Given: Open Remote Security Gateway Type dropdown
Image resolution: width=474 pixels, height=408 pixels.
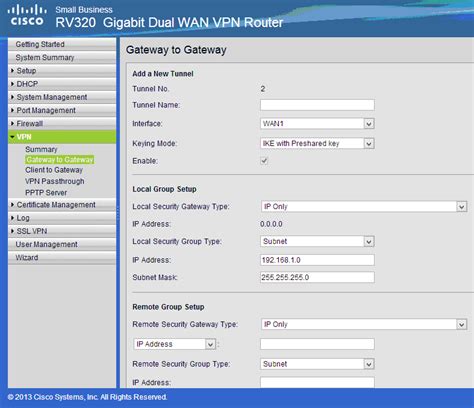Looking at the screenshot, I should pyautogui.click(x=364, y=324).
